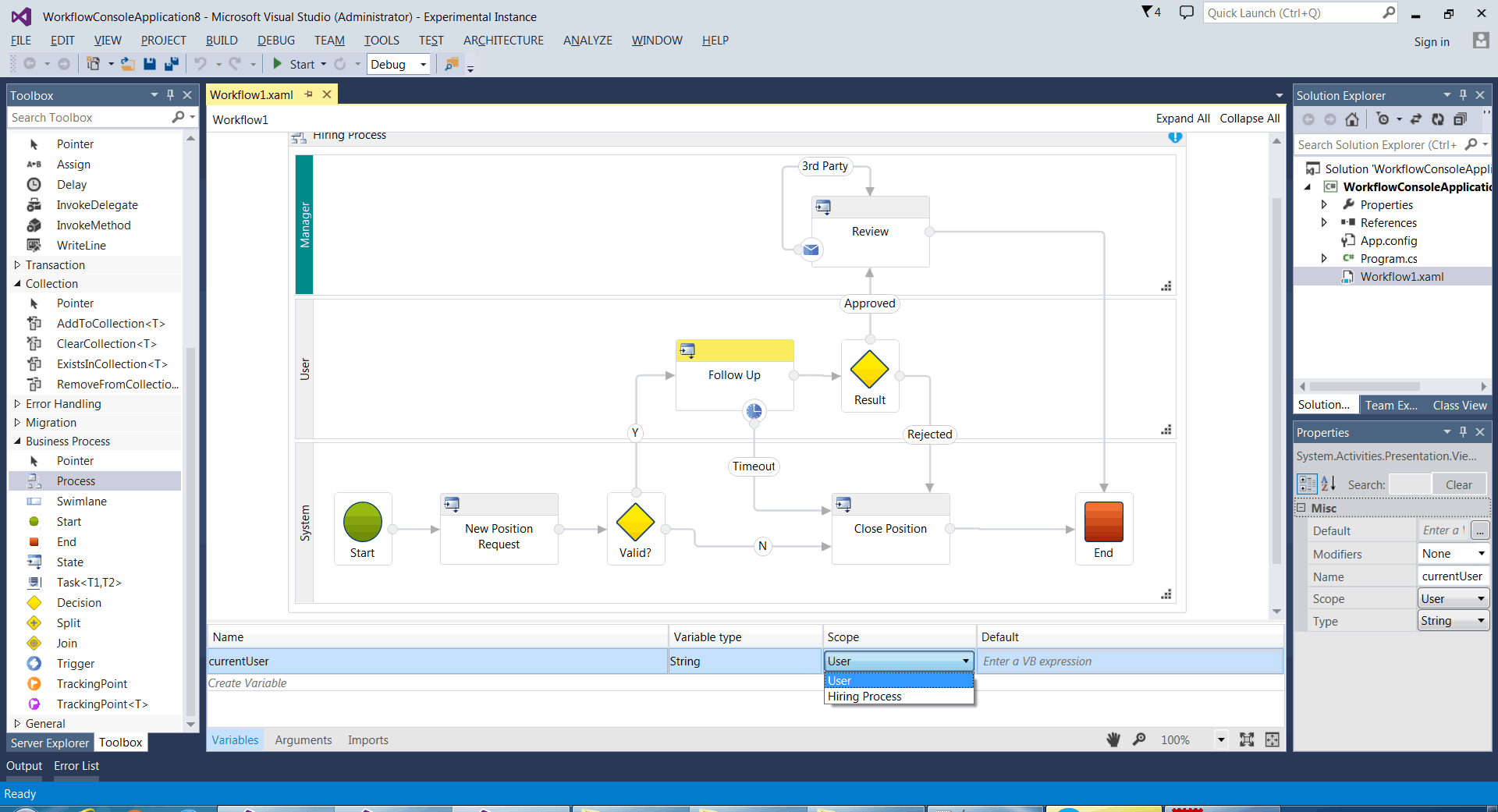Select the Delay activity in Toolbox

point(71,185)
